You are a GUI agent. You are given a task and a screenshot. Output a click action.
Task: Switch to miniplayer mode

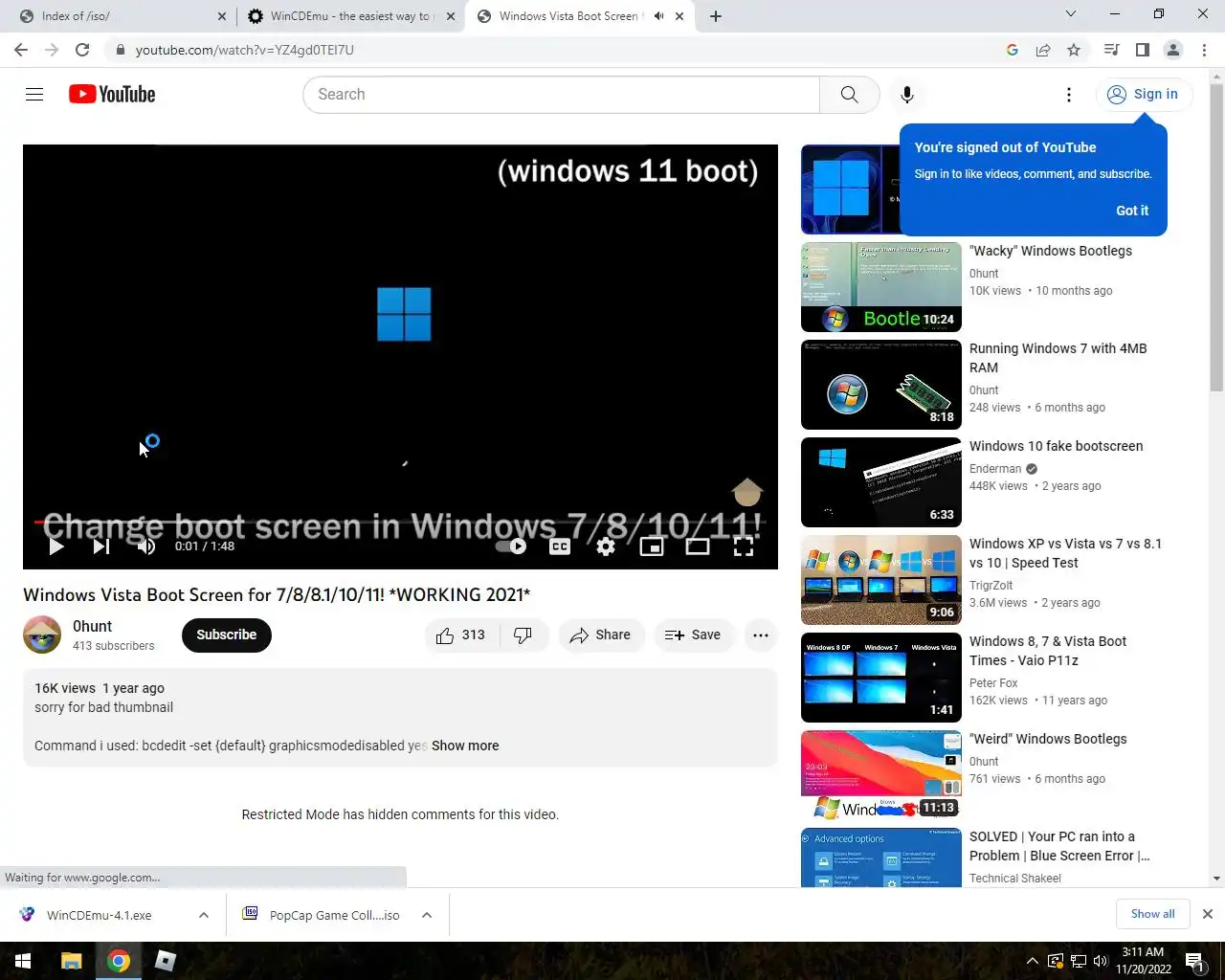(652, 546)
